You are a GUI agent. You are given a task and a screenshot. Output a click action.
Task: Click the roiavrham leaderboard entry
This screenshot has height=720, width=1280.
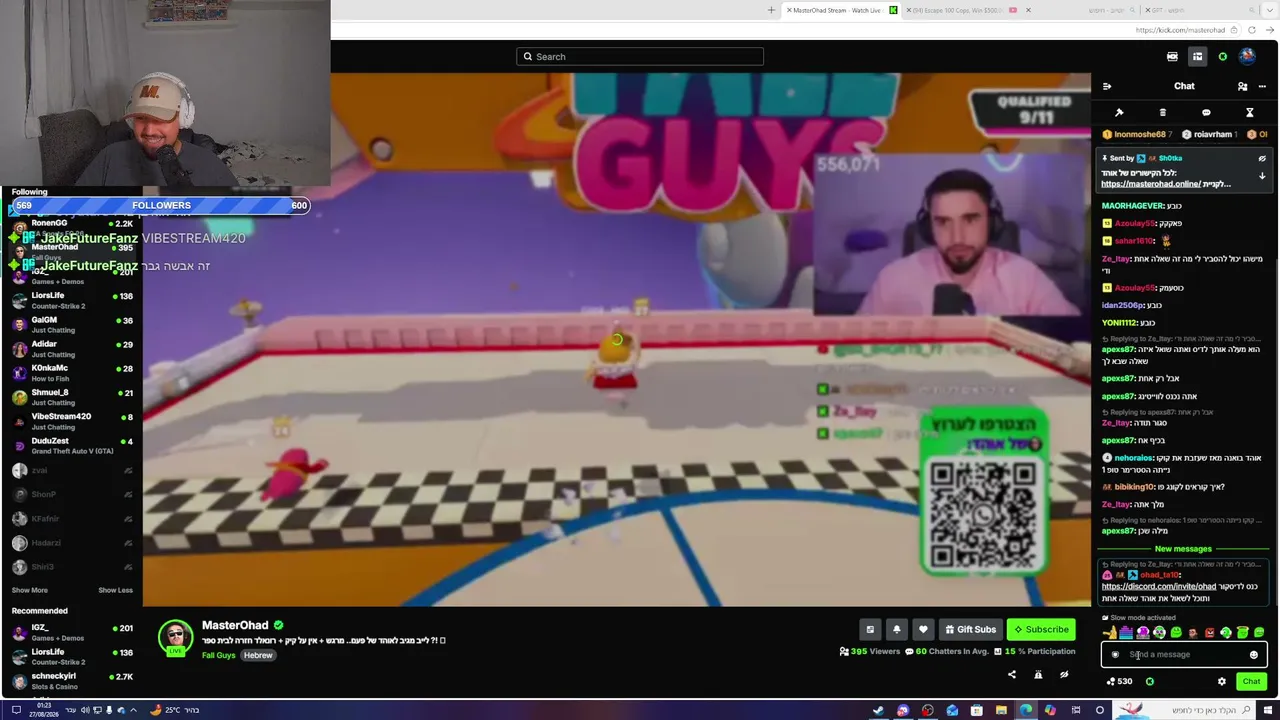pos(1210,135)
